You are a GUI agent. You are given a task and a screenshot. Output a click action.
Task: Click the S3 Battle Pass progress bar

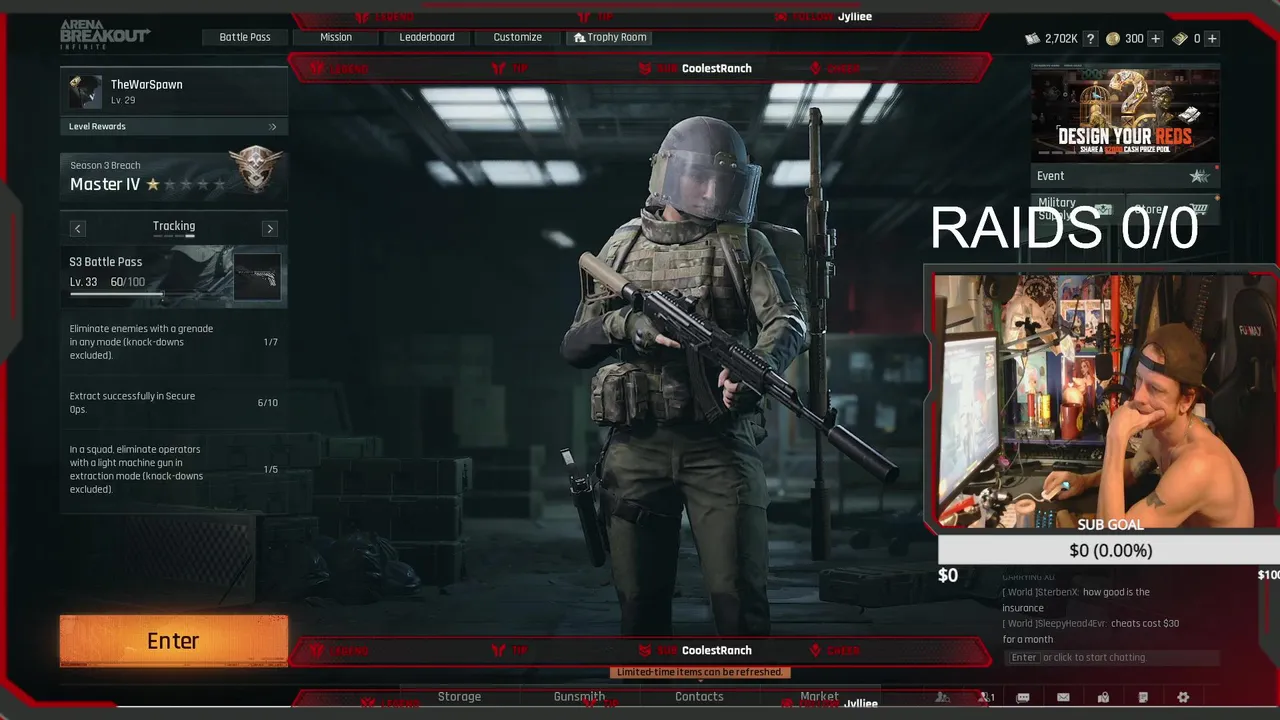click(x=117, y=294)
